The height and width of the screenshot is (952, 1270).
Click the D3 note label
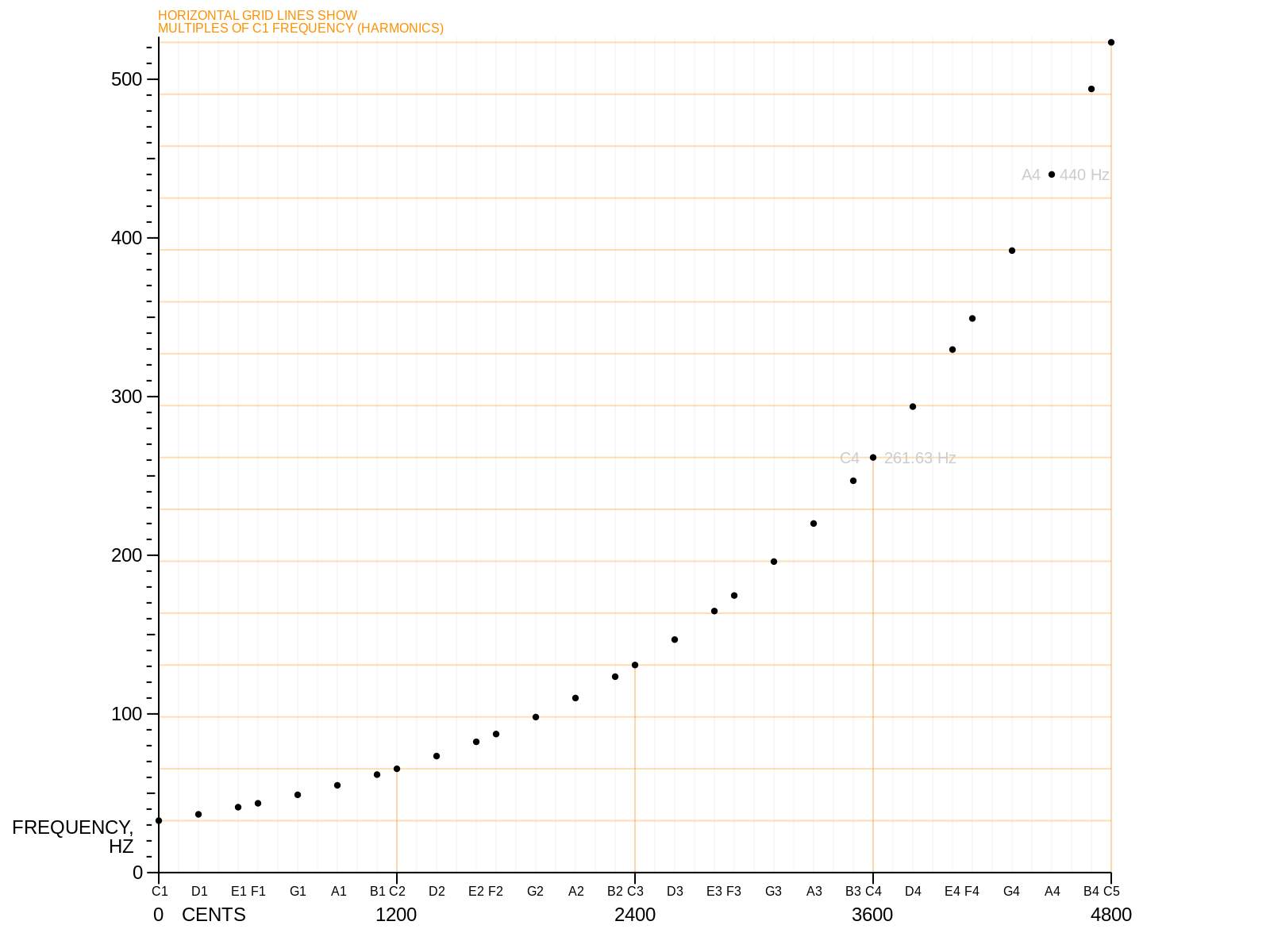click(675, 891)
